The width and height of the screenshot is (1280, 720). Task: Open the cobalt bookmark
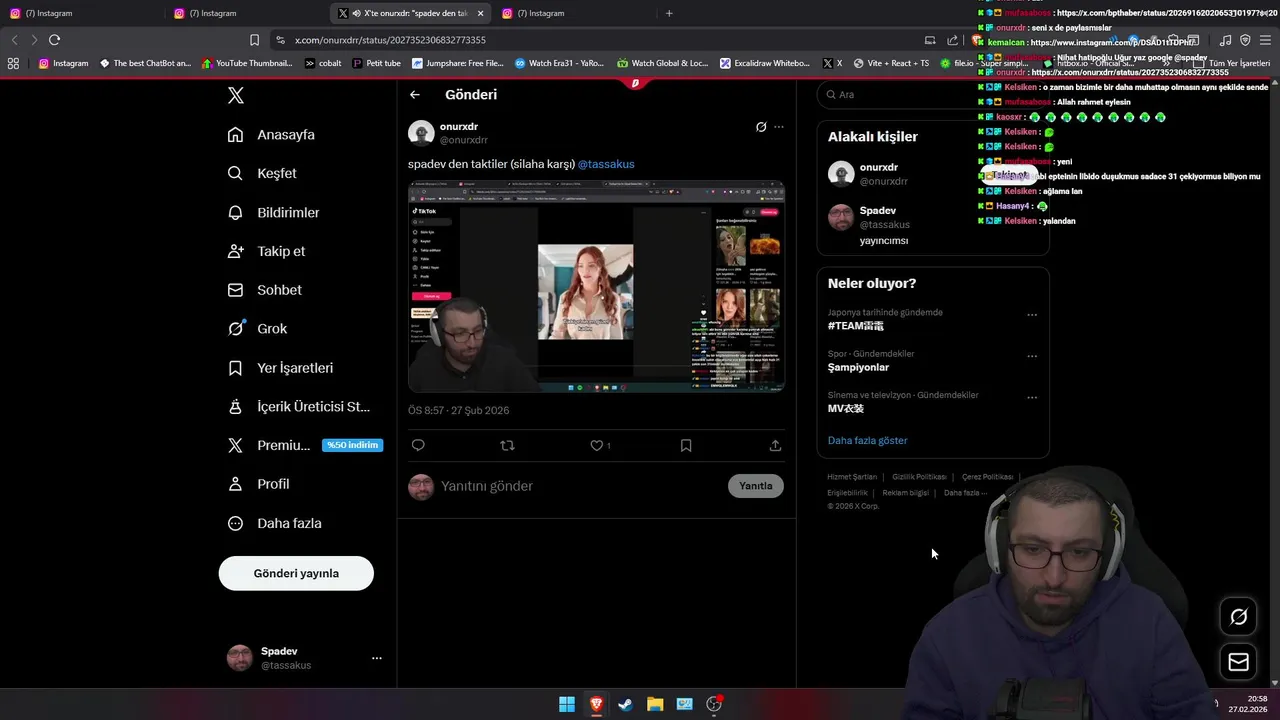[x=323, y=63]
